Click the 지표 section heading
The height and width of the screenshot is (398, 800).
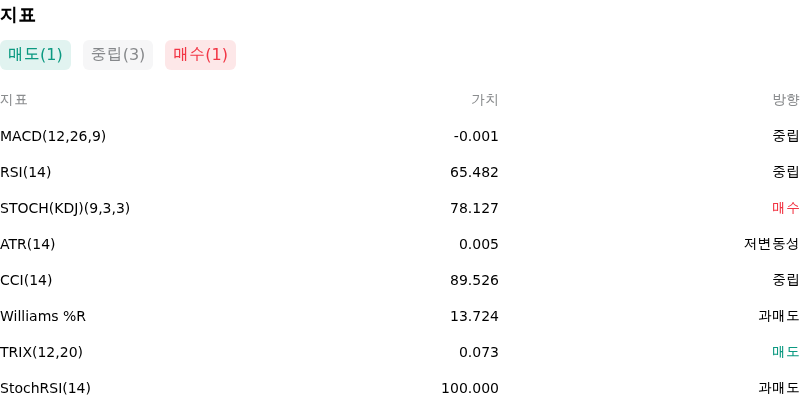(17, 15)
